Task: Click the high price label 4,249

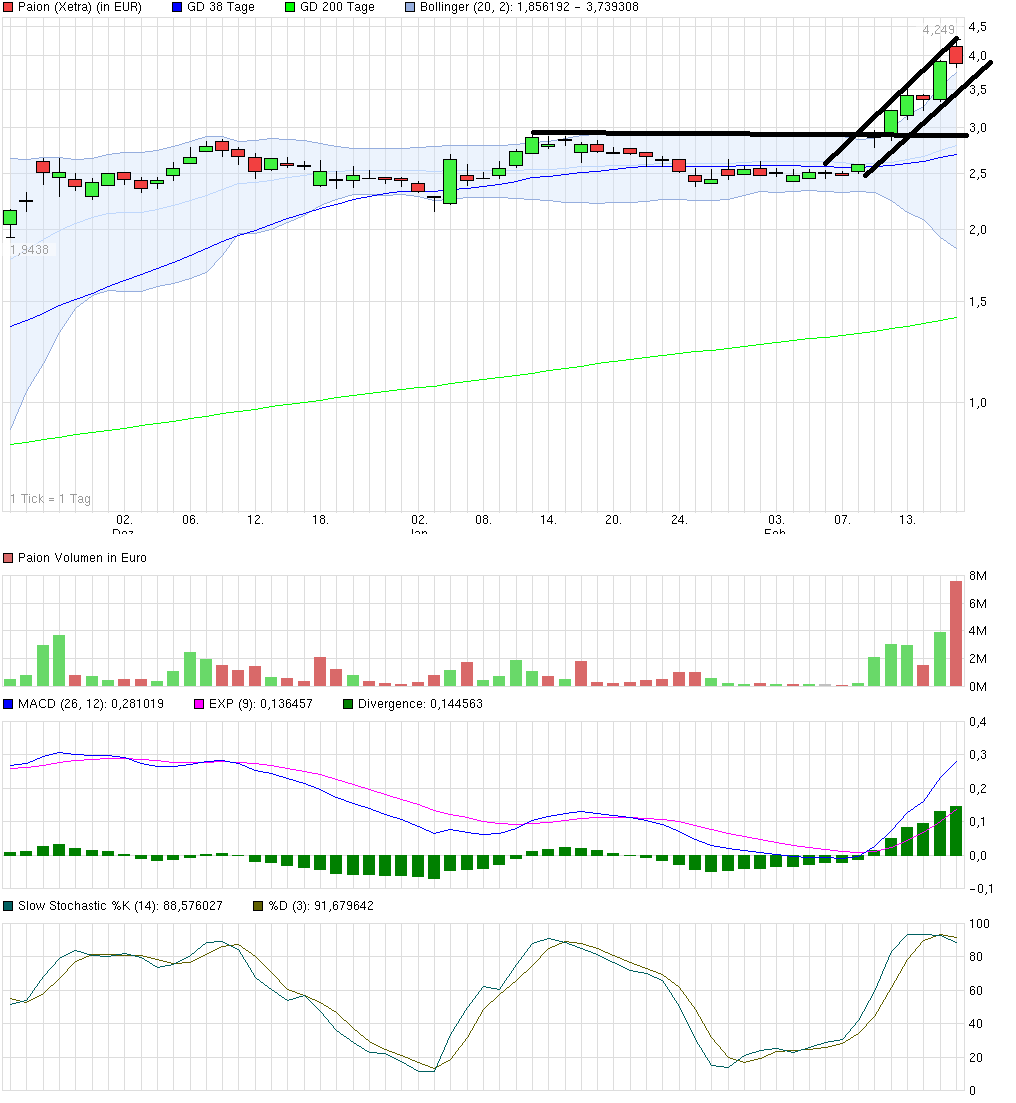Action: pos(939,30)
